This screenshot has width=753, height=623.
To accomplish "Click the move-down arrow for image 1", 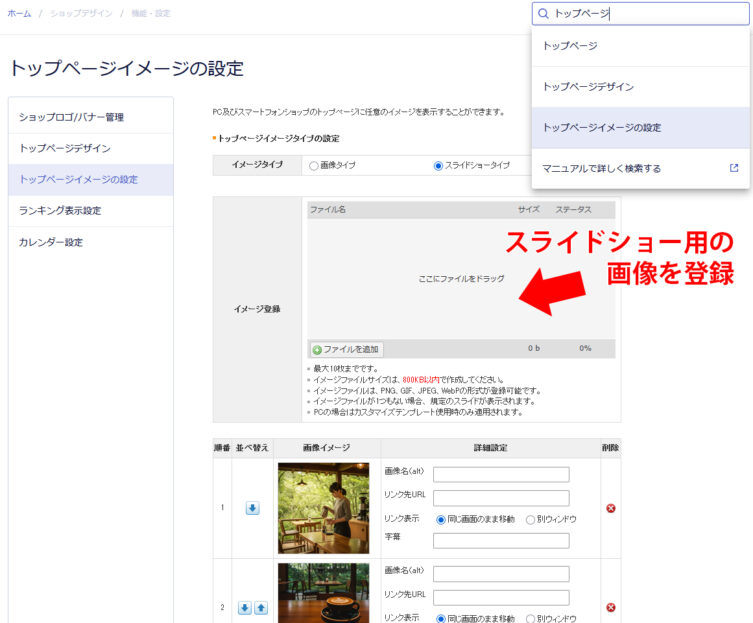I will point(252,508).
